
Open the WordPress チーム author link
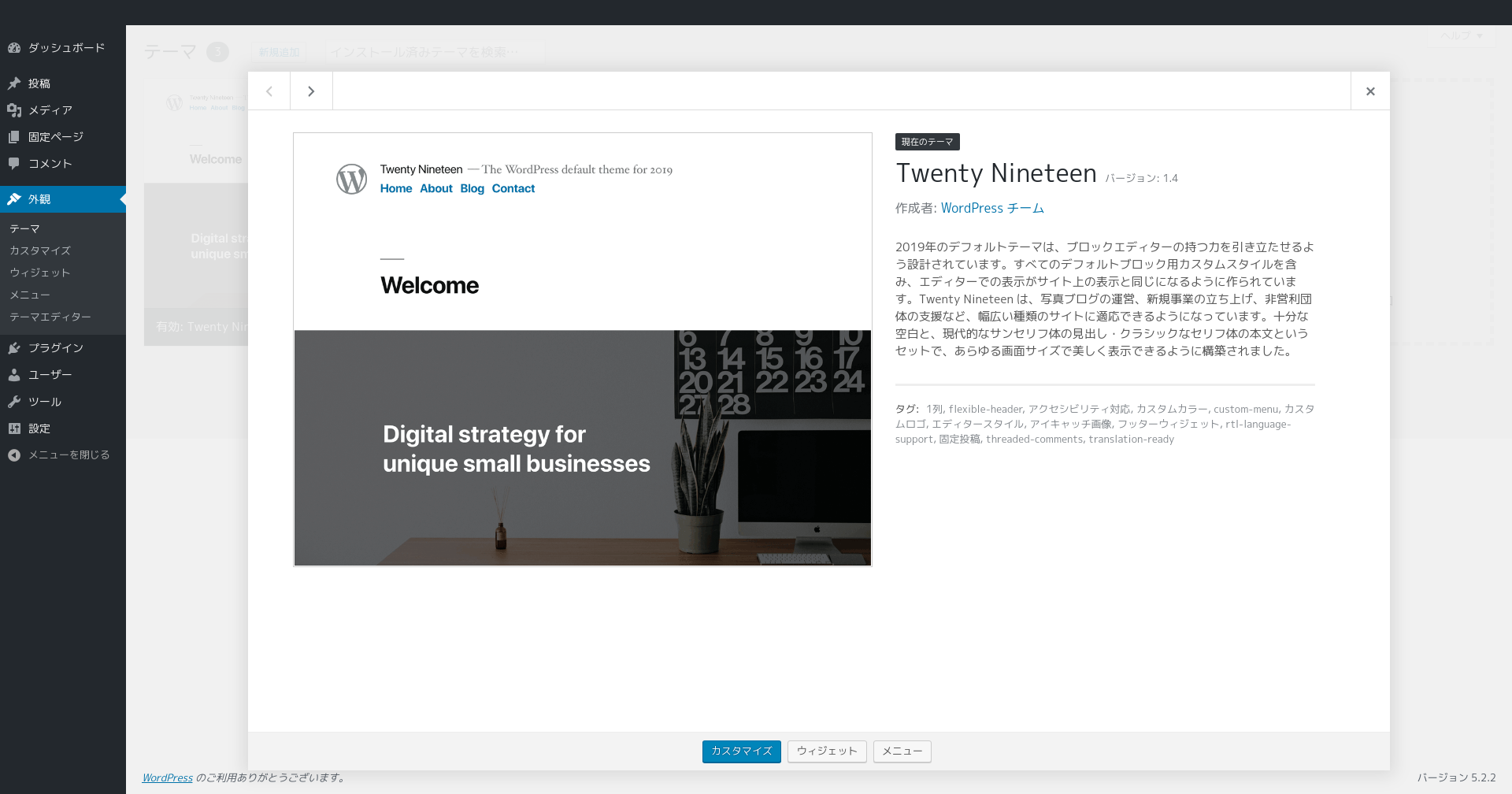[992, 208]
